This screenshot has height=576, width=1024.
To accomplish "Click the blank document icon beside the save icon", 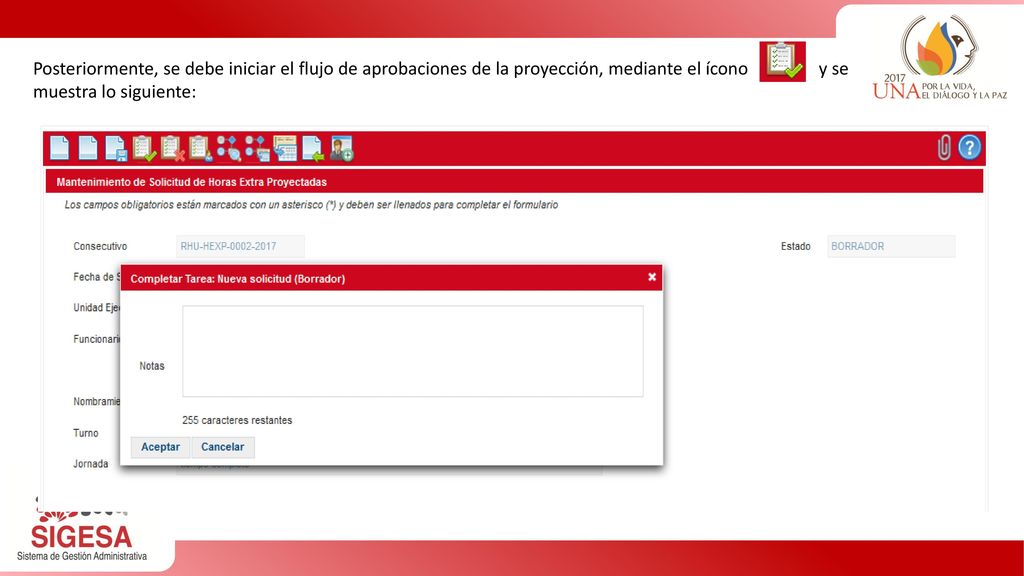I will click(88, 148).
